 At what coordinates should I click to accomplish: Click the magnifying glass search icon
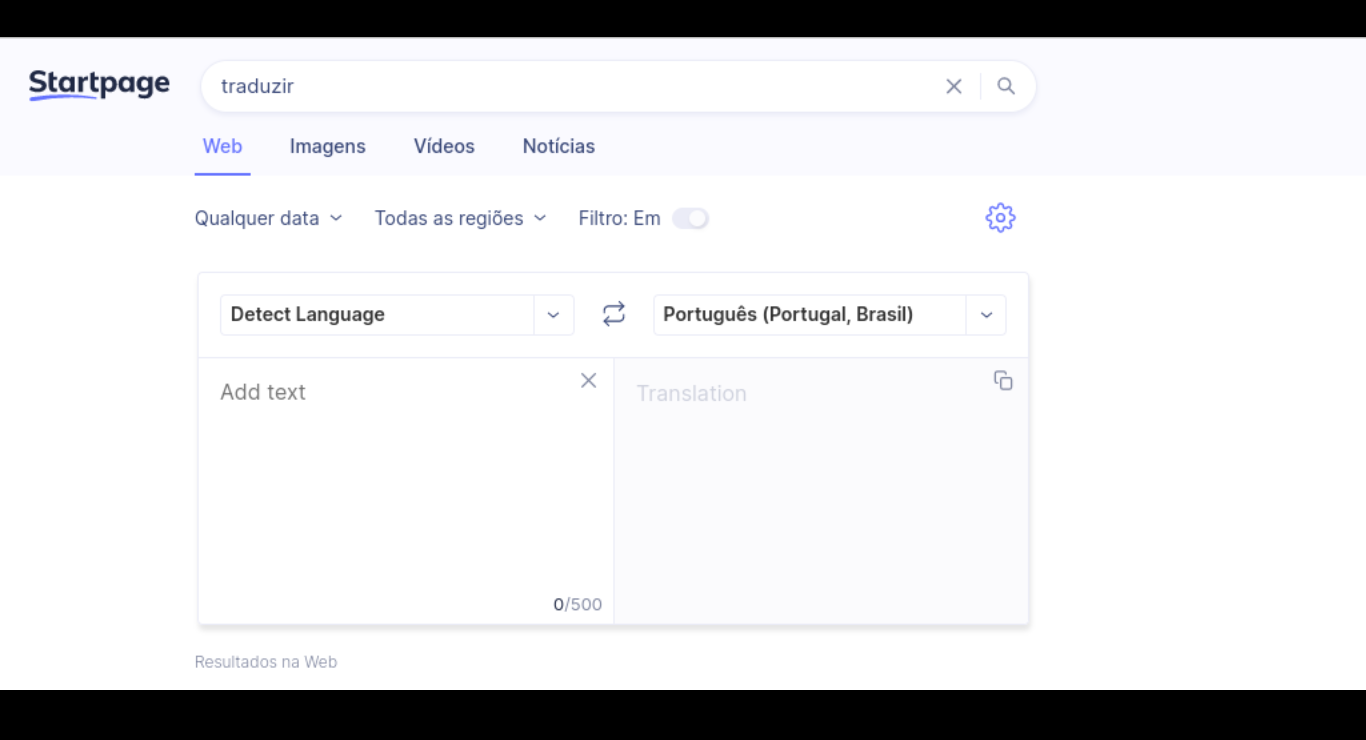(1006, 87)
